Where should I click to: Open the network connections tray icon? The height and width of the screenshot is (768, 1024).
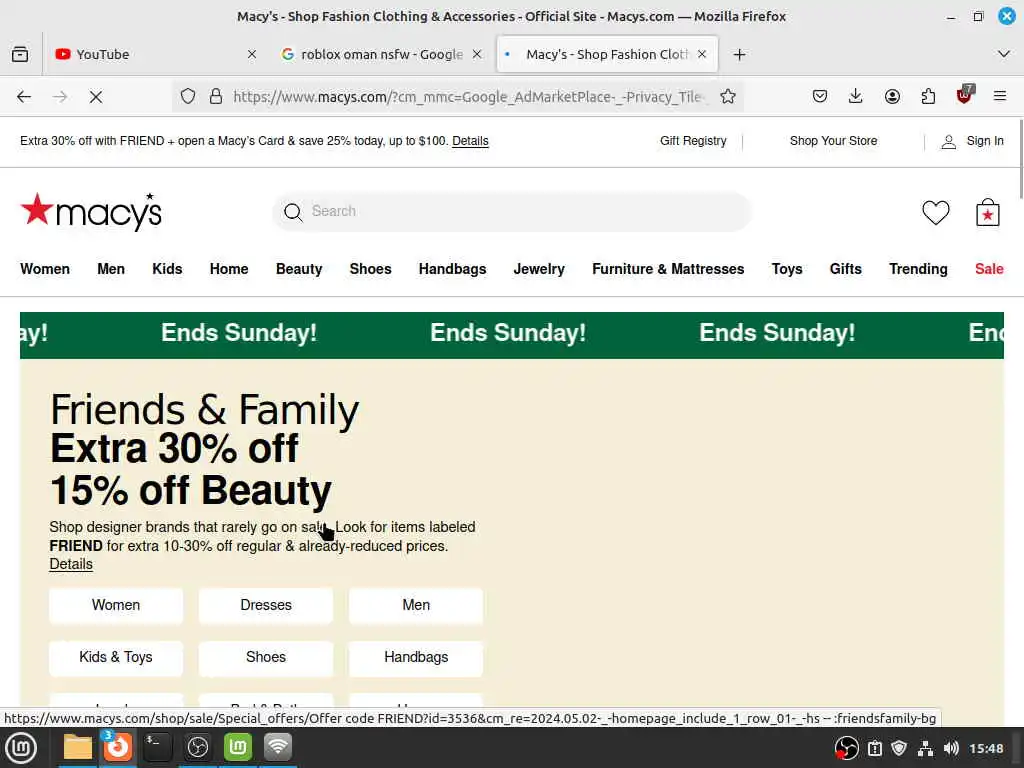(x=925, y=748)
